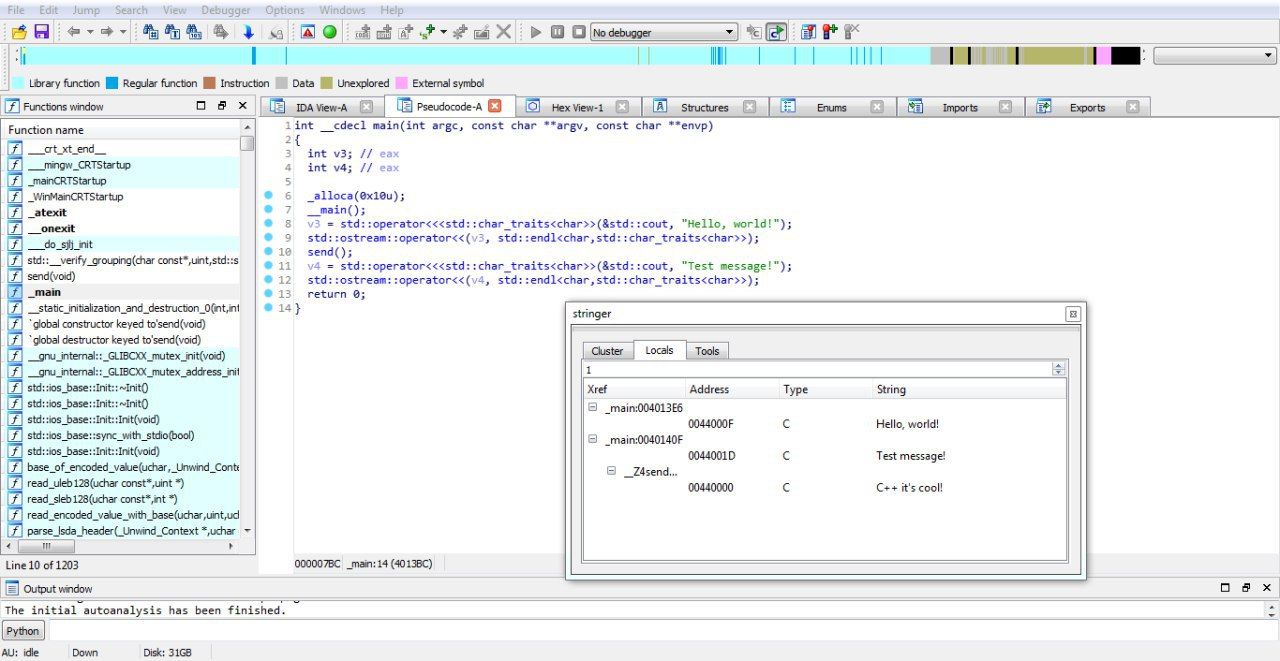The height and width of the screenshot is (661, 1280).
Task: Collapse the _Z4send tree node
Action: 611,471
